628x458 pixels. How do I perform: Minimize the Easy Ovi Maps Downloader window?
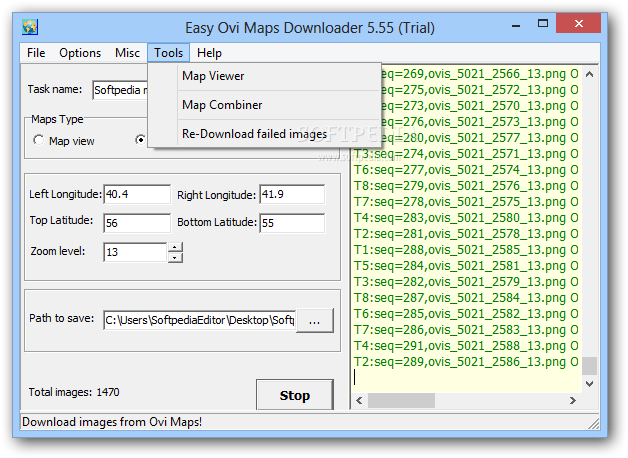pos(516,25)
